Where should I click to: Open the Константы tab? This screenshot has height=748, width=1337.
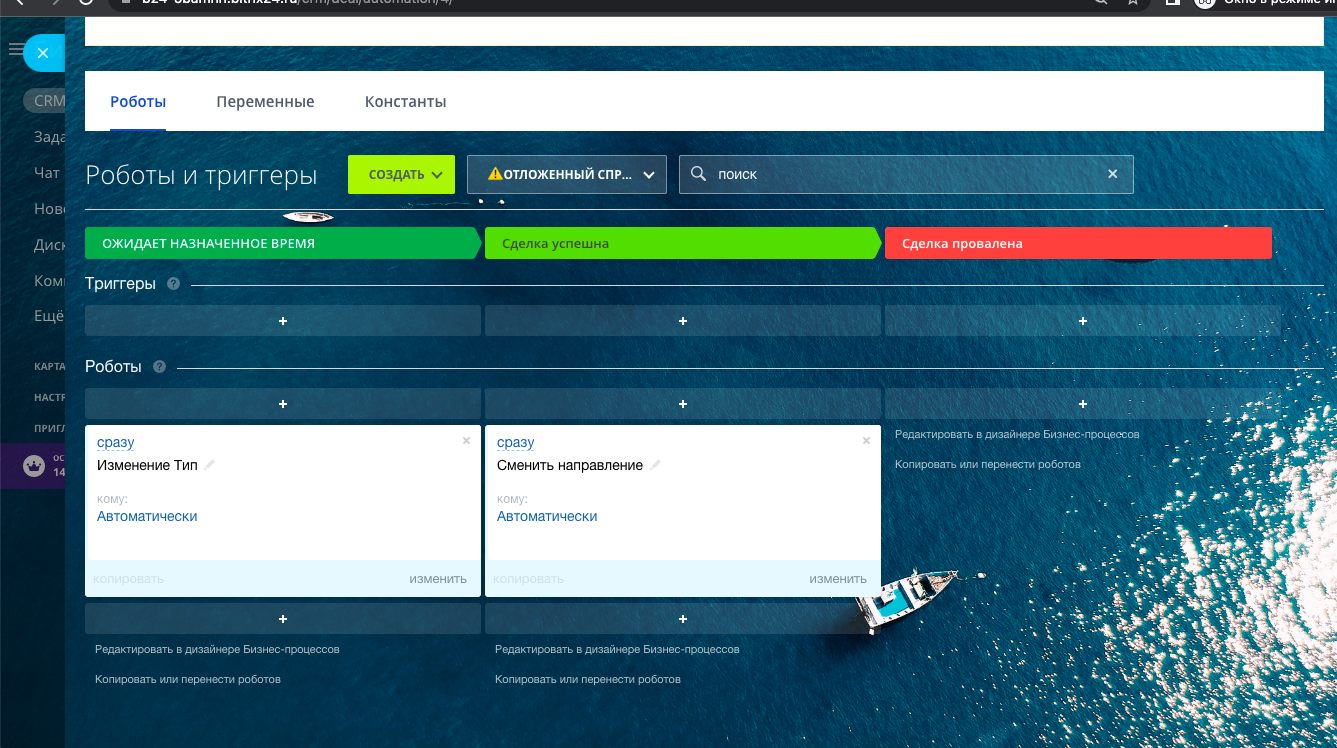pyautogui.click(x=405, y=102)
